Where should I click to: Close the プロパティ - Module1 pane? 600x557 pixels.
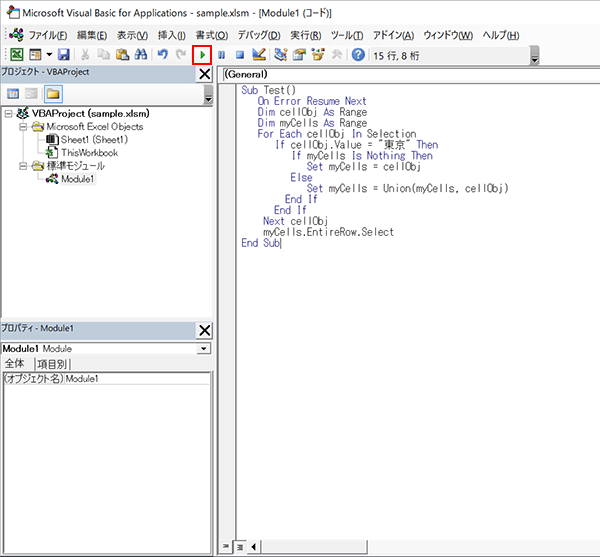(x=205, y=330)
